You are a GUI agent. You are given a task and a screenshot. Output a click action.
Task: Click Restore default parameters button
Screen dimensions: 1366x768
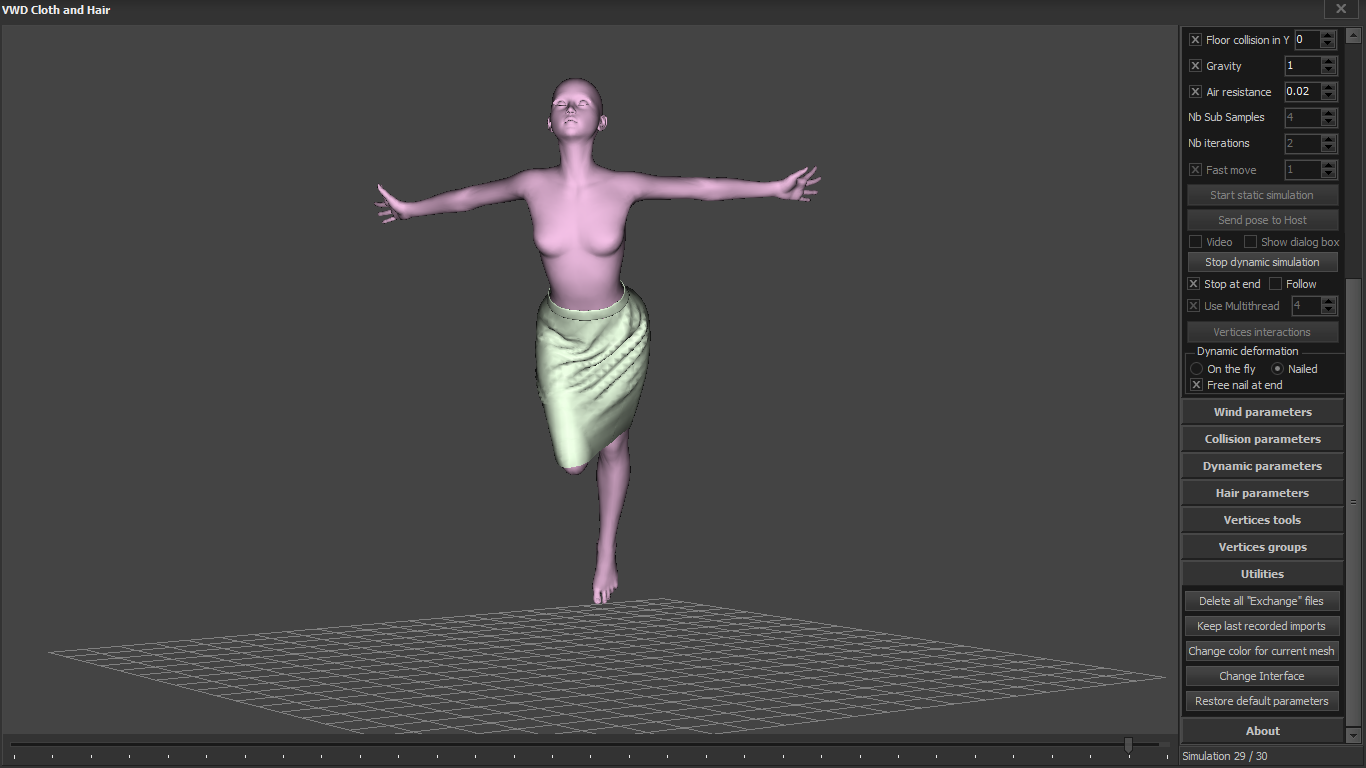click(x=1262, y=701)
